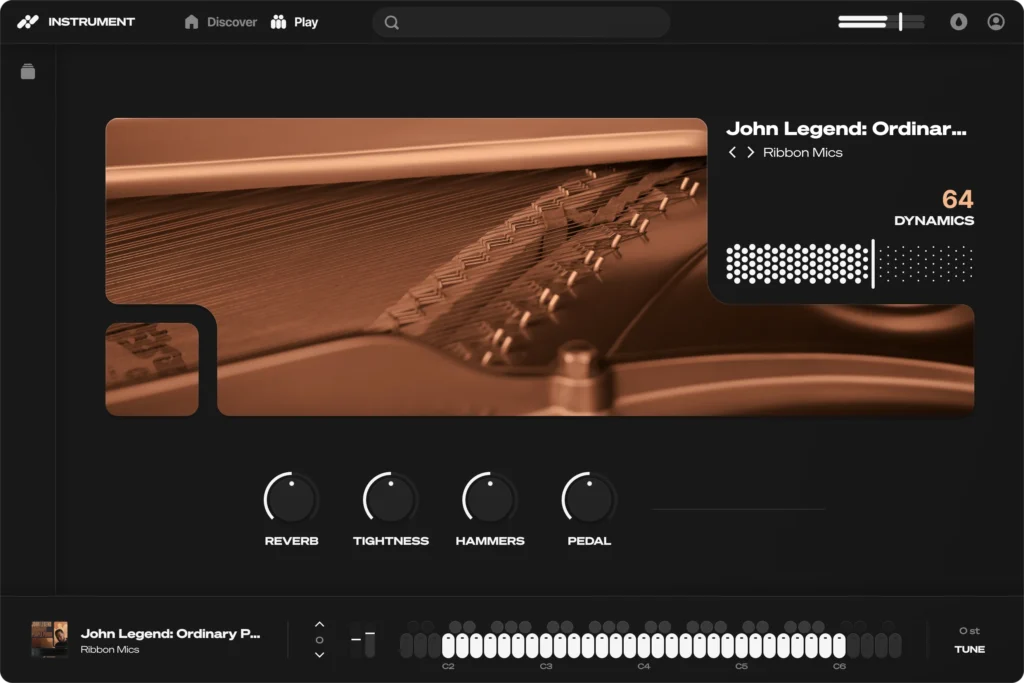Click the search magnifier icon
This screenshot has width=1024, height=683.
point(390,21)
